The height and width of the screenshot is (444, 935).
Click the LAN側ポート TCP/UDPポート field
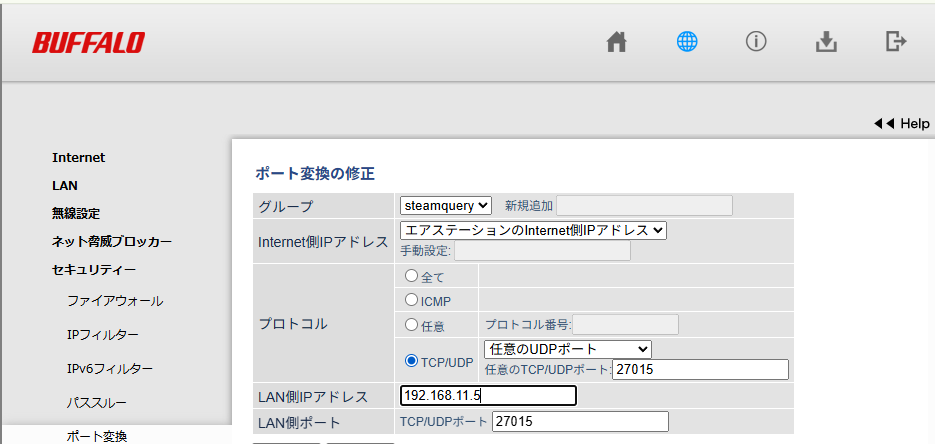click(x=580, y=421)
